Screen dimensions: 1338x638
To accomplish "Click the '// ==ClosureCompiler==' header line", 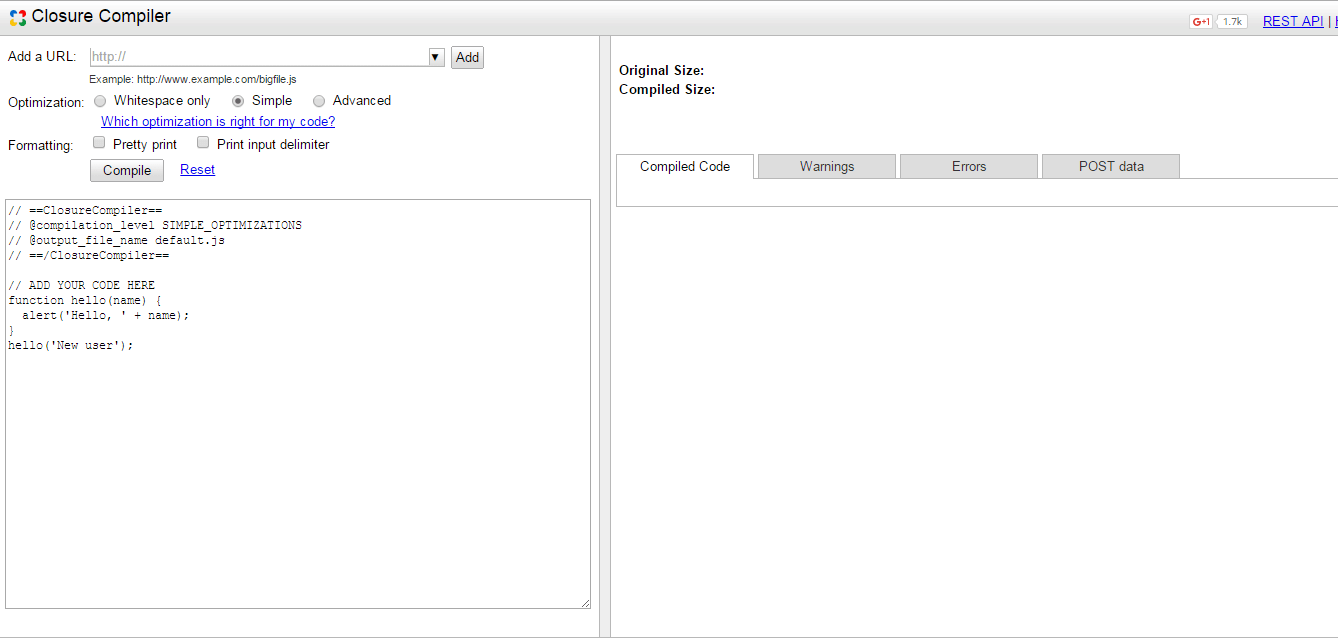I will tap(85, 210).
